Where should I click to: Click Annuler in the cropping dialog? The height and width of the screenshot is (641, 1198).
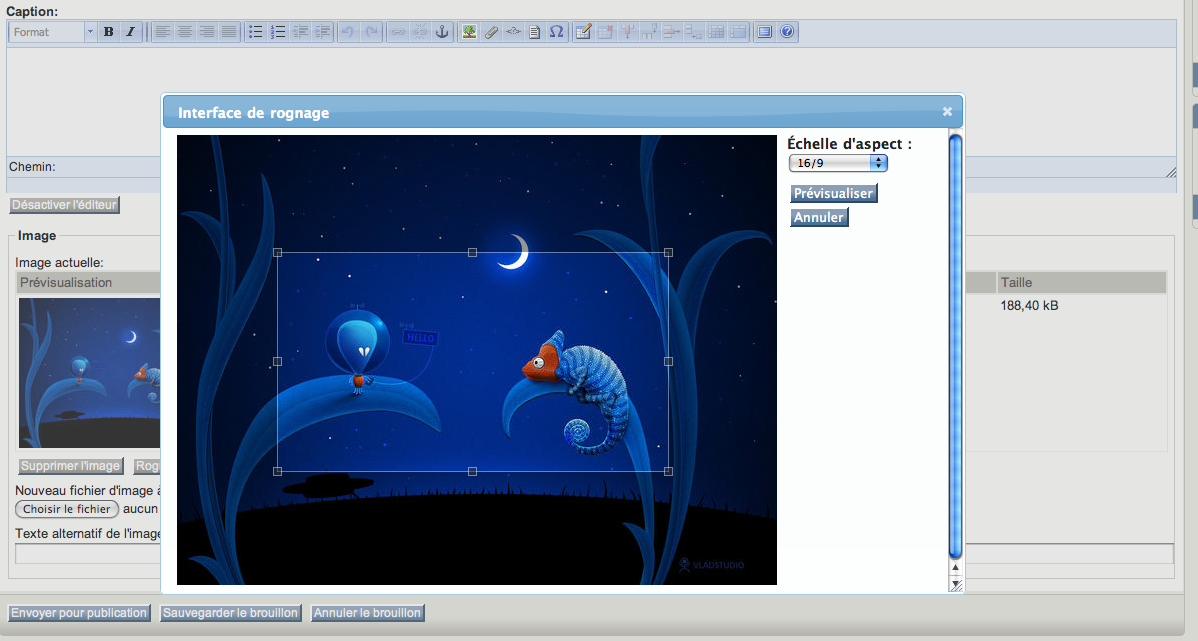click(819, 217)
